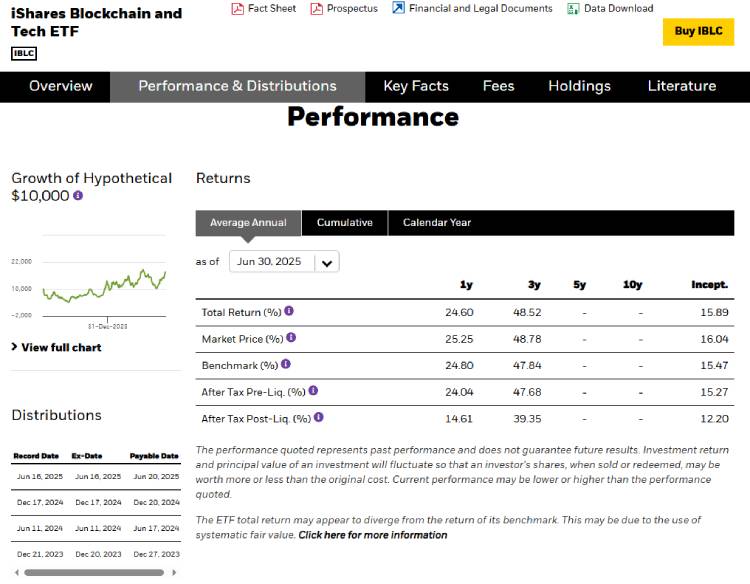750x584 pixels.
Task: Click info icon next to Market Price (%)
Action: pos(291,338)
